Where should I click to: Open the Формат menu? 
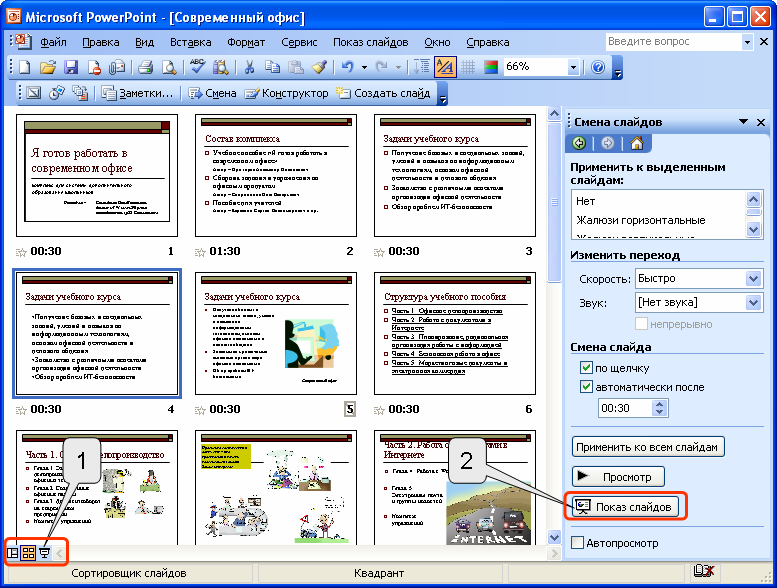point(246,42)
